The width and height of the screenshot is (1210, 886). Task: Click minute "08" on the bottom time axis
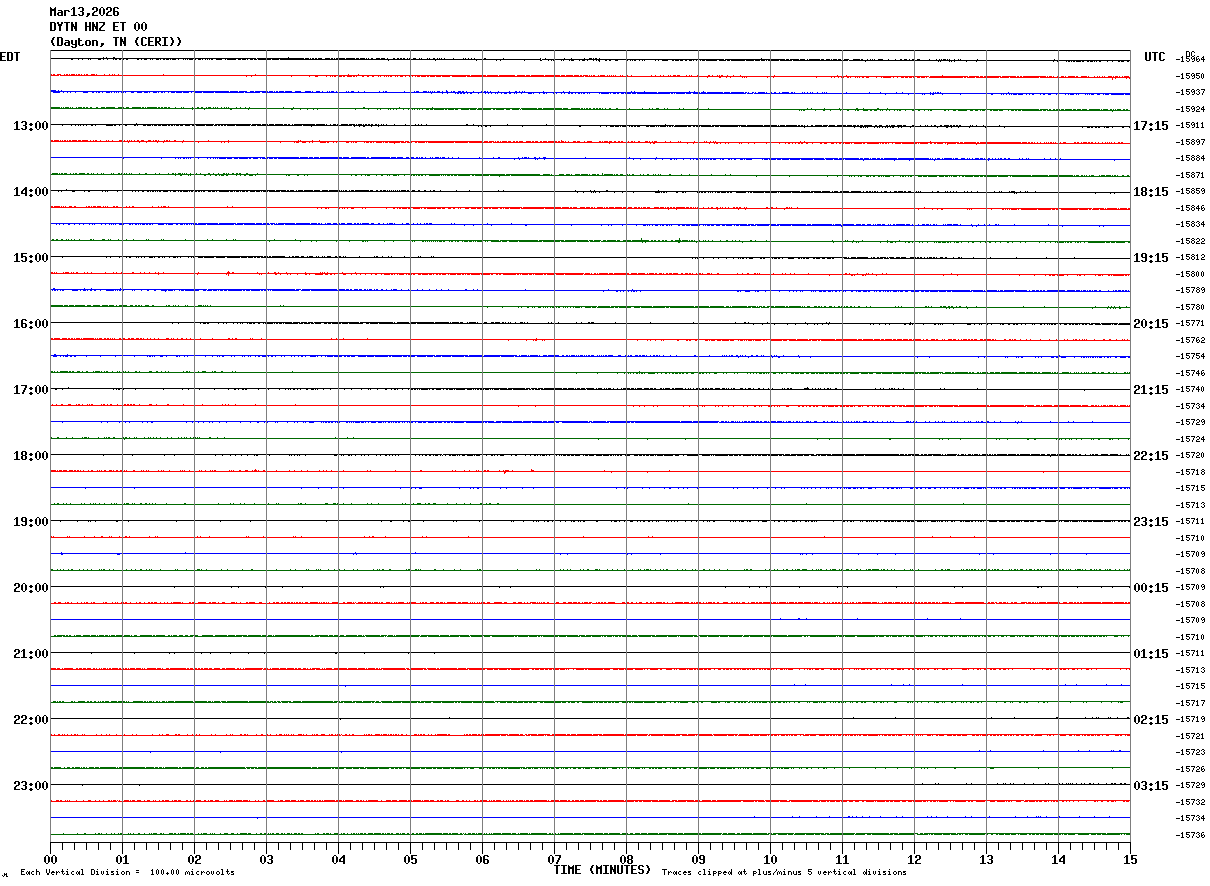pos(626,859)
